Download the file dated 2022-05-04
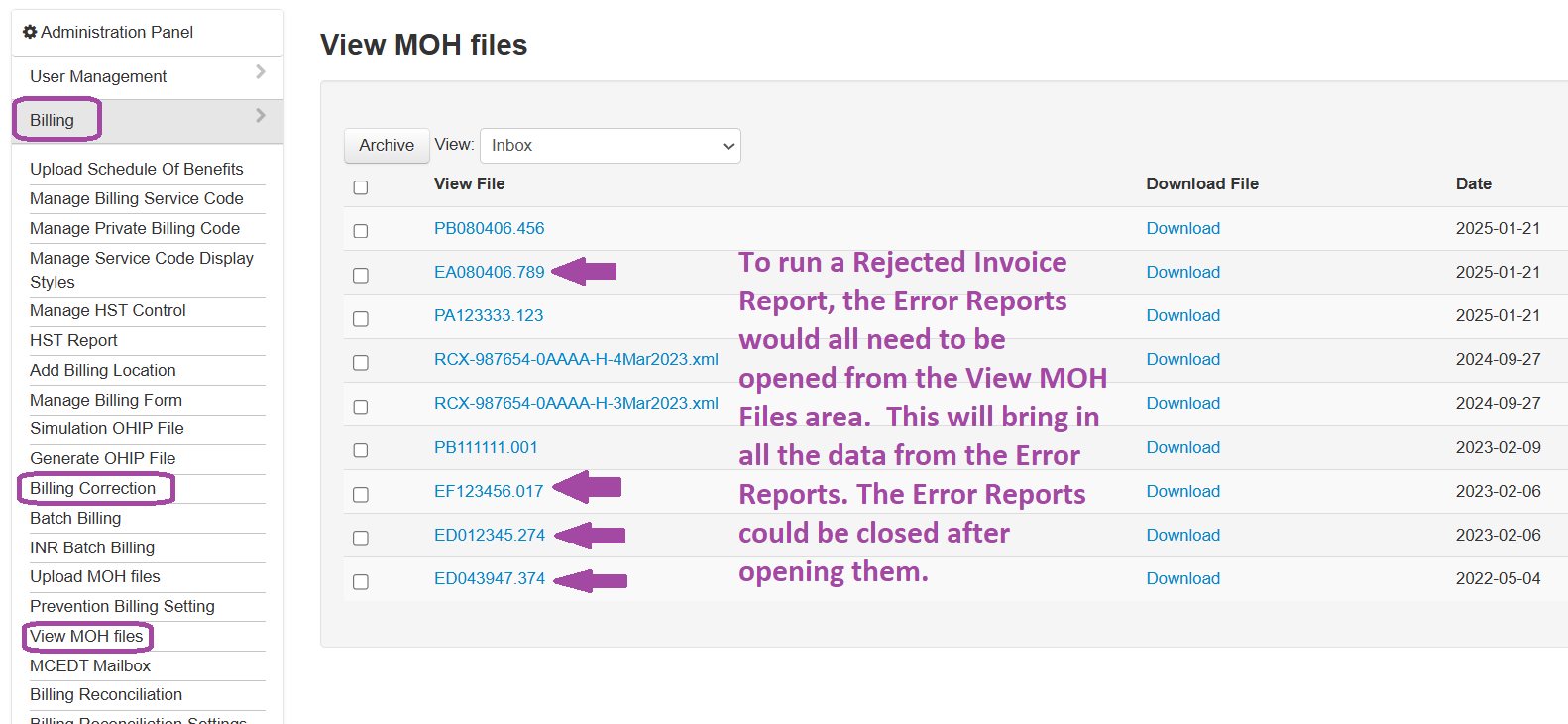 pos(1182,578)
